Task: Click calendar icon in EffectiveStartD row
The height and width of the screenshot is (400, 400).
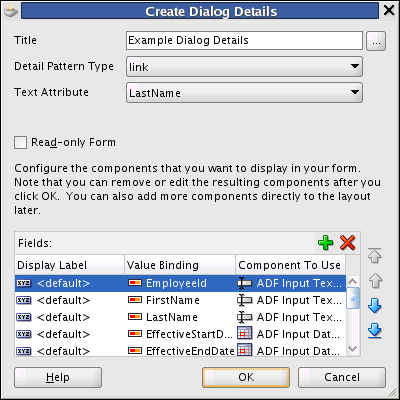Action: click(x=245, y=333)
